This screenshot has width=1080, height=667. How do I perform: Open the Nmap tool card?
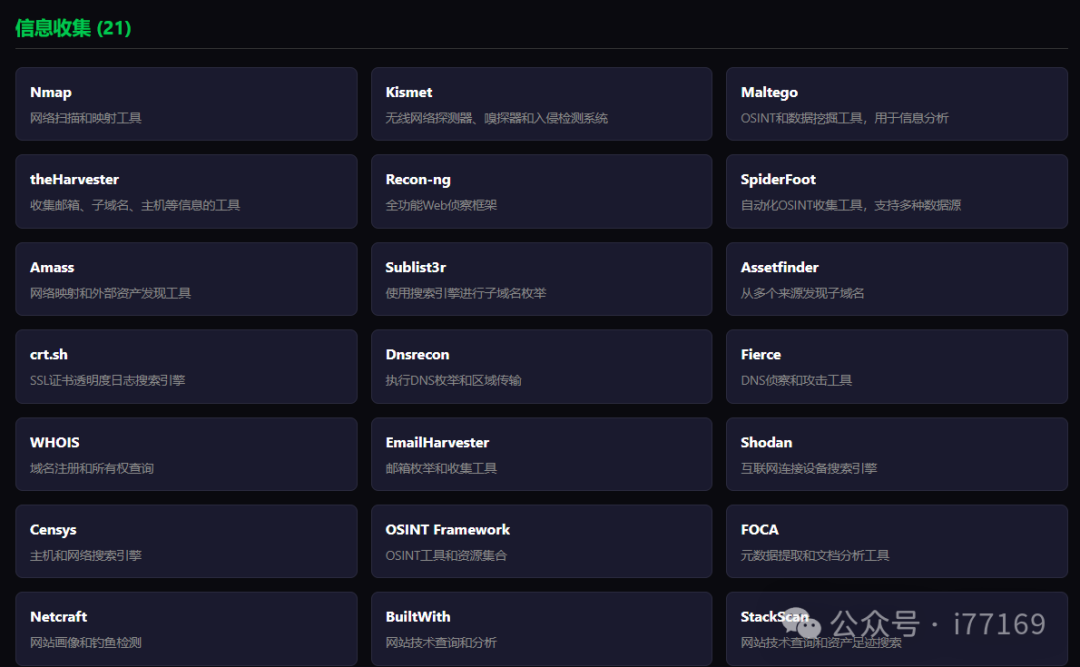click(186, 104)
